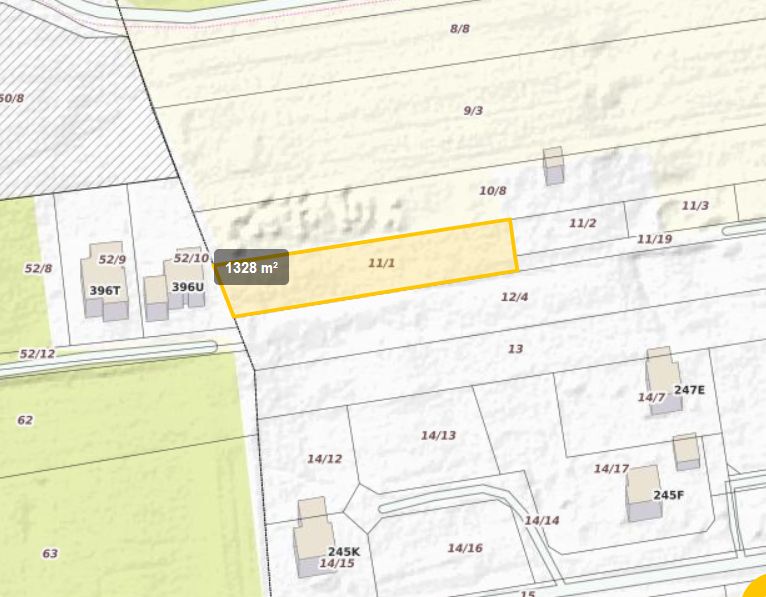The width and height of the screenshot is (766, 597).
Task: Click parcel label 62
Action: pos(25,420)
